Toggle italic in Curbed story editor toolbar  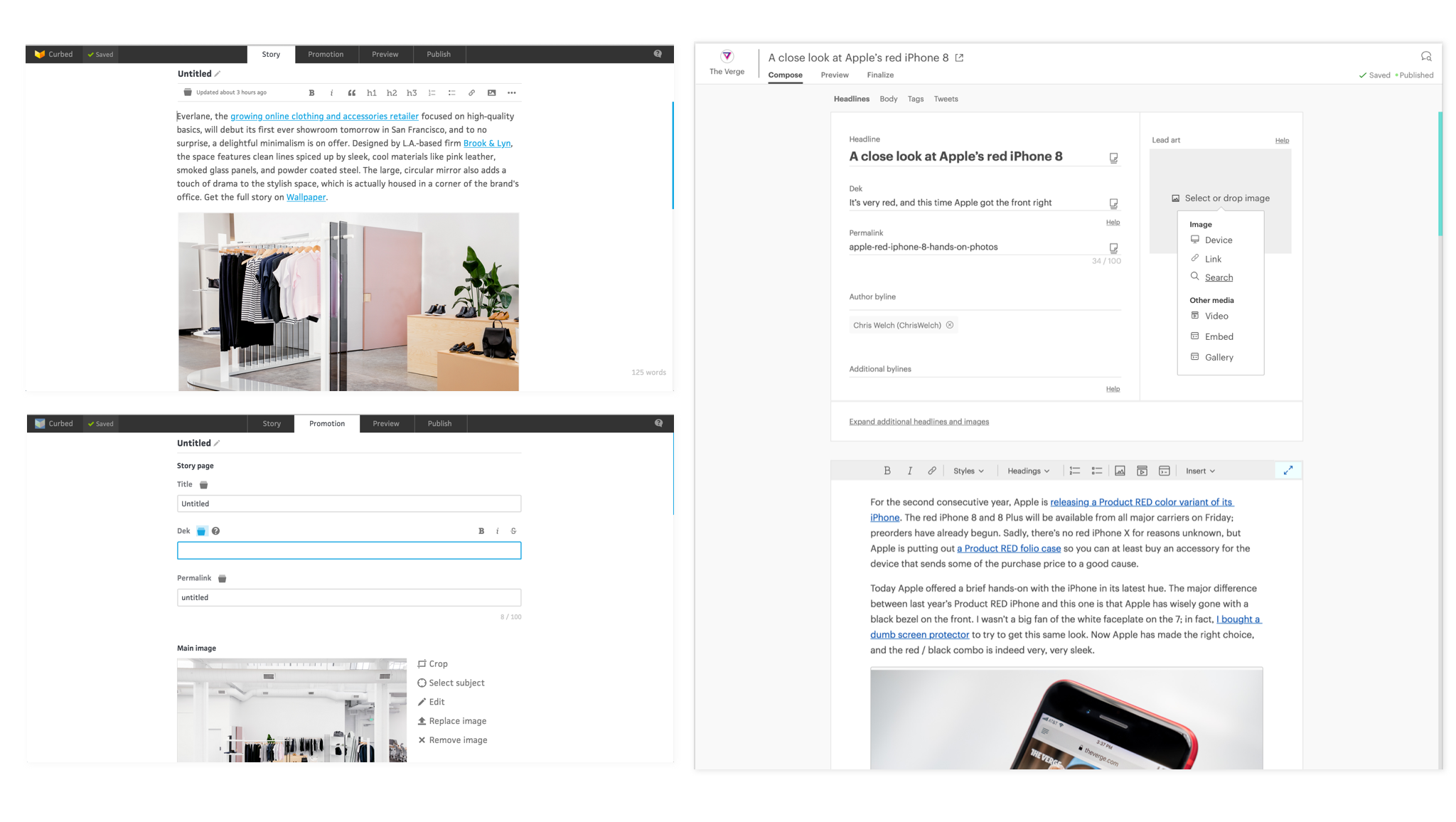click(x=331, y=92)
